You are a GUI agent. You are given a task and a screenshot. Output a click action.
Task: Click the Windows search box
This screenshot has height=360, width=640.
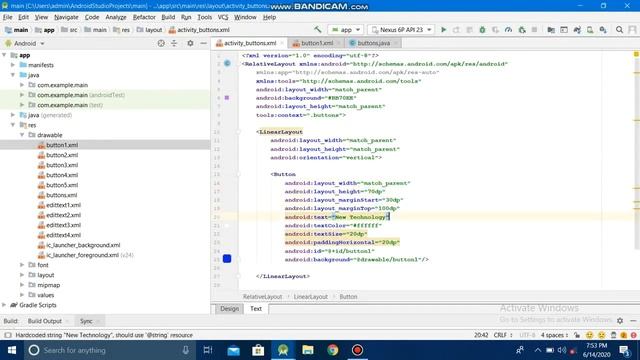110,350
